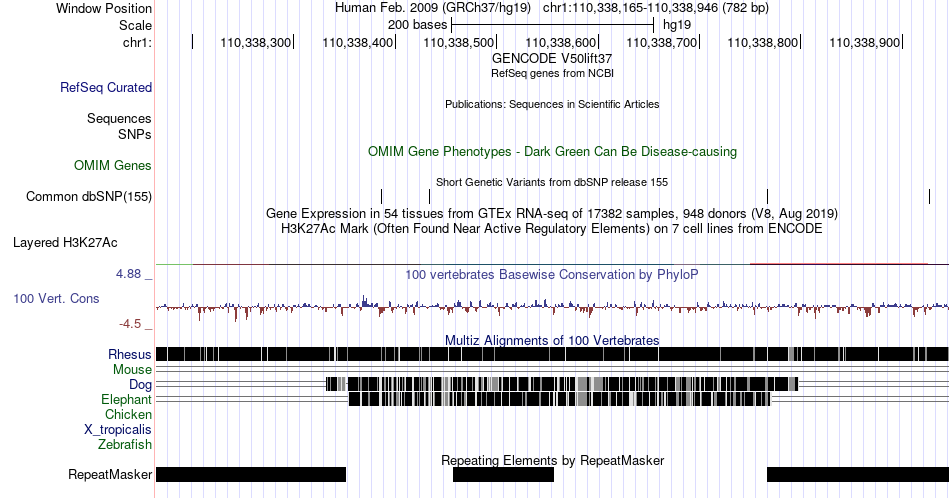This screenshot has height=498, width=950.
Task: Click the GENCODE V50lift37 track title
Action: pos(552,58)
